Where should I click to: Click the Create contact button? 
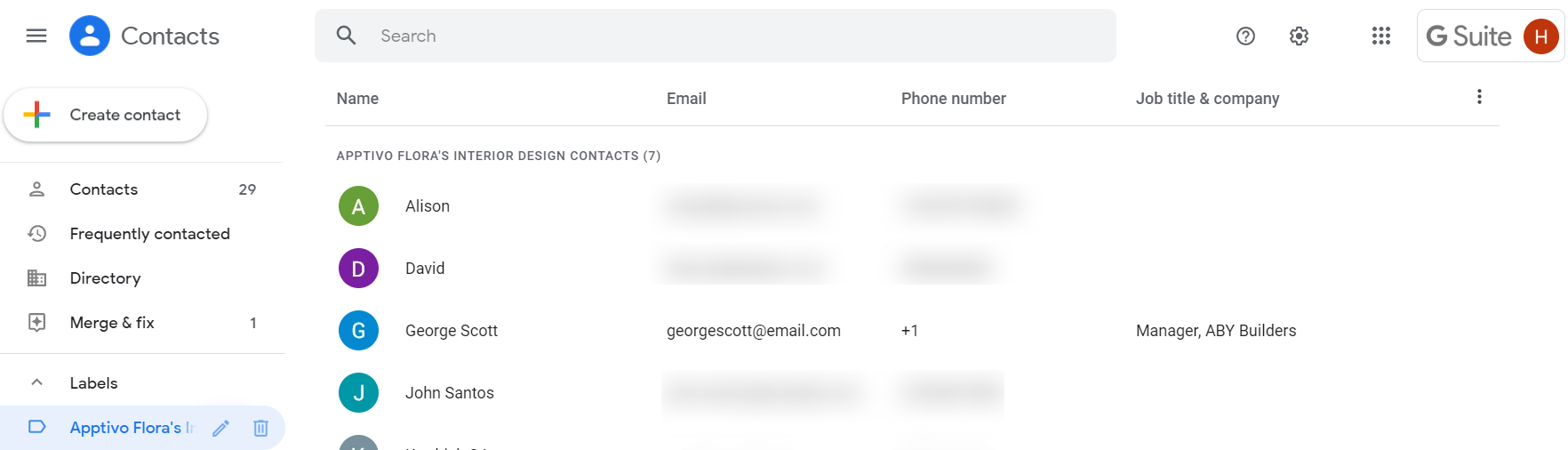pyautogui.click(x=106, y=115)
